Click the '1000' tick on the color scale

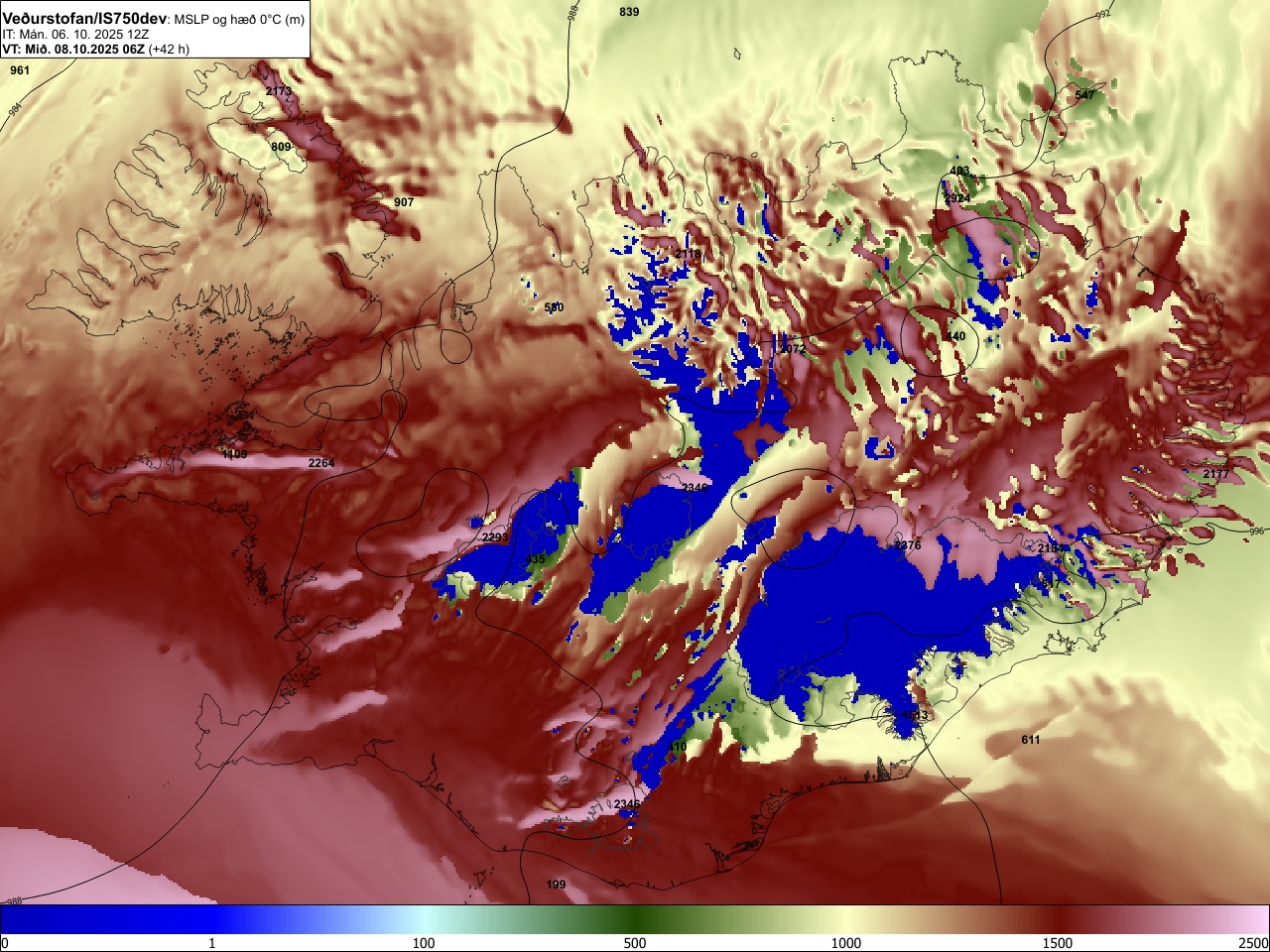click(x=846, y=943)
